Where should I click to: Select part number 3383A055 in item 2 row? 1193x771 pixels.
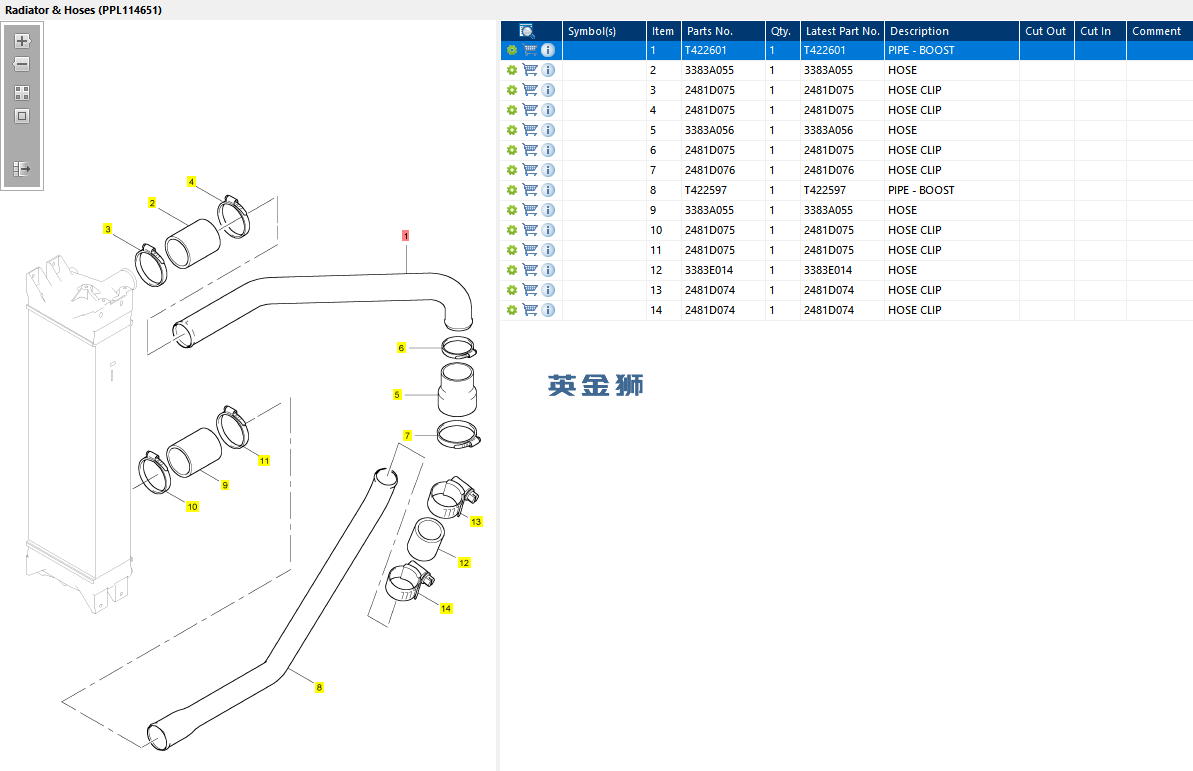(x=709, y=70)
